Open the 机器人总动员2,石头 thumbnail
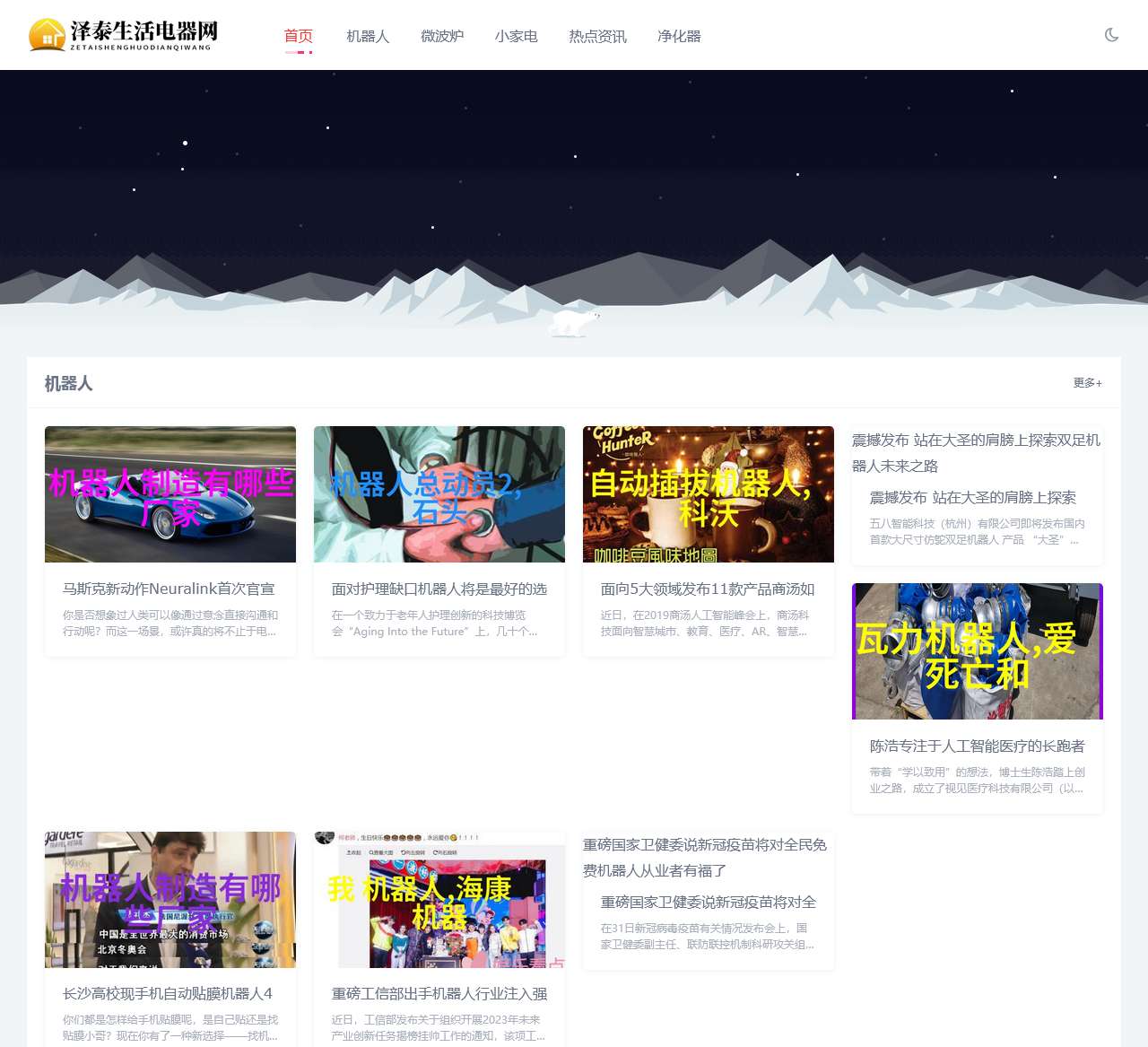The image size is (1148, 1047). click(439, 494)
